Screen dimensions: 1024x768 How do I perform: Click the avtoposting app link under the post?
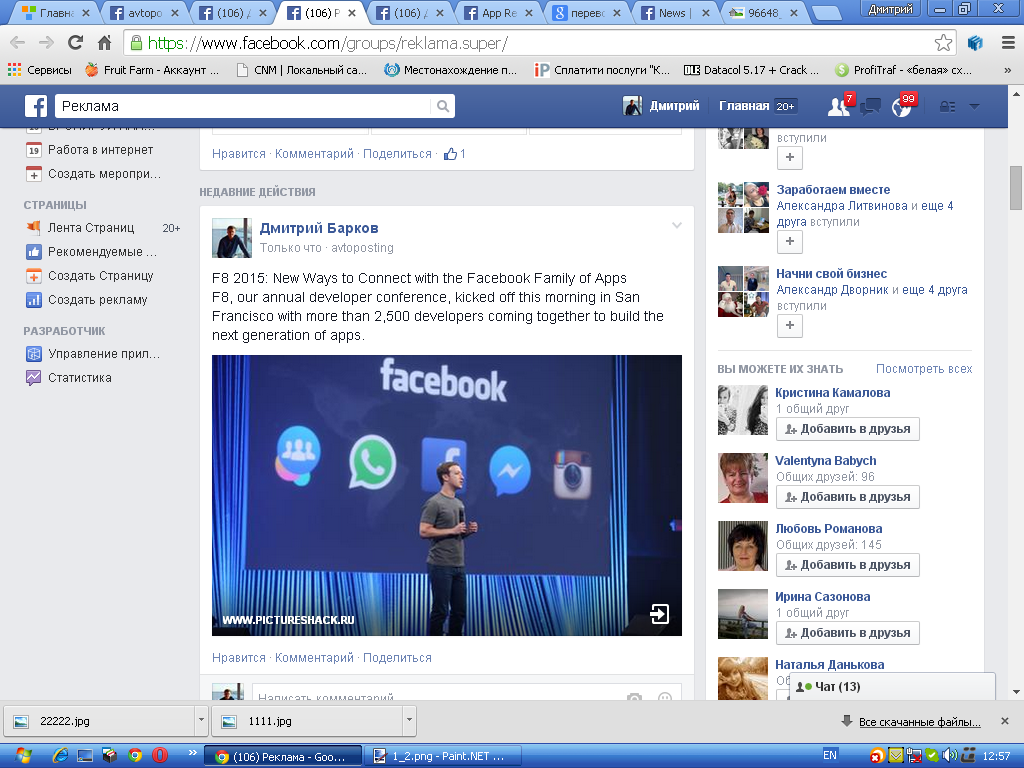[x=362, y=248]
